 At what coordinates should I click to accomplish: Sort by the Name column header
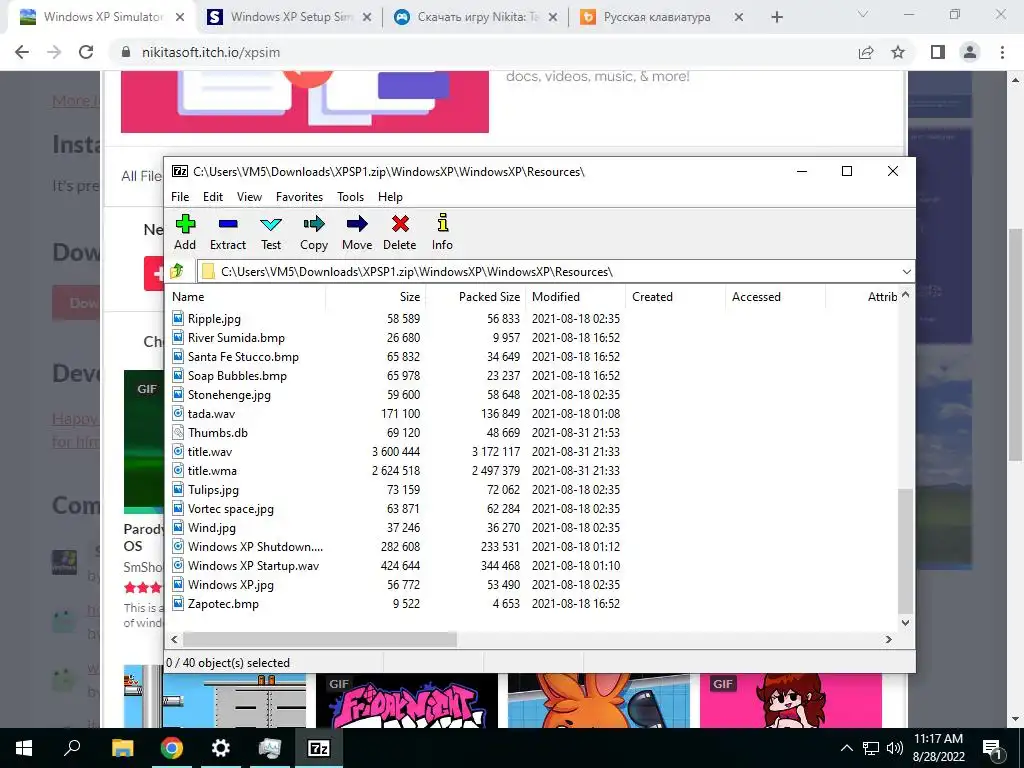pos(246,296)
